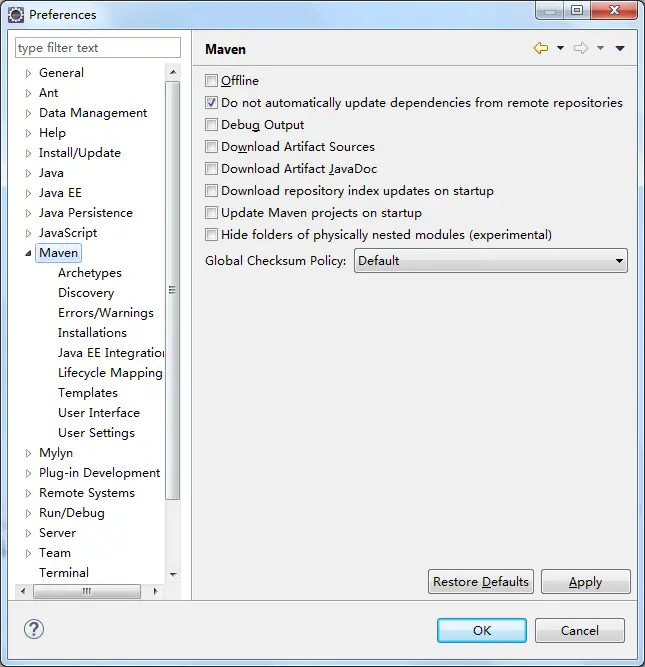Screen dimensions: 645x667
Task: Expand the Run/Debug node
Action: (29, 513)
